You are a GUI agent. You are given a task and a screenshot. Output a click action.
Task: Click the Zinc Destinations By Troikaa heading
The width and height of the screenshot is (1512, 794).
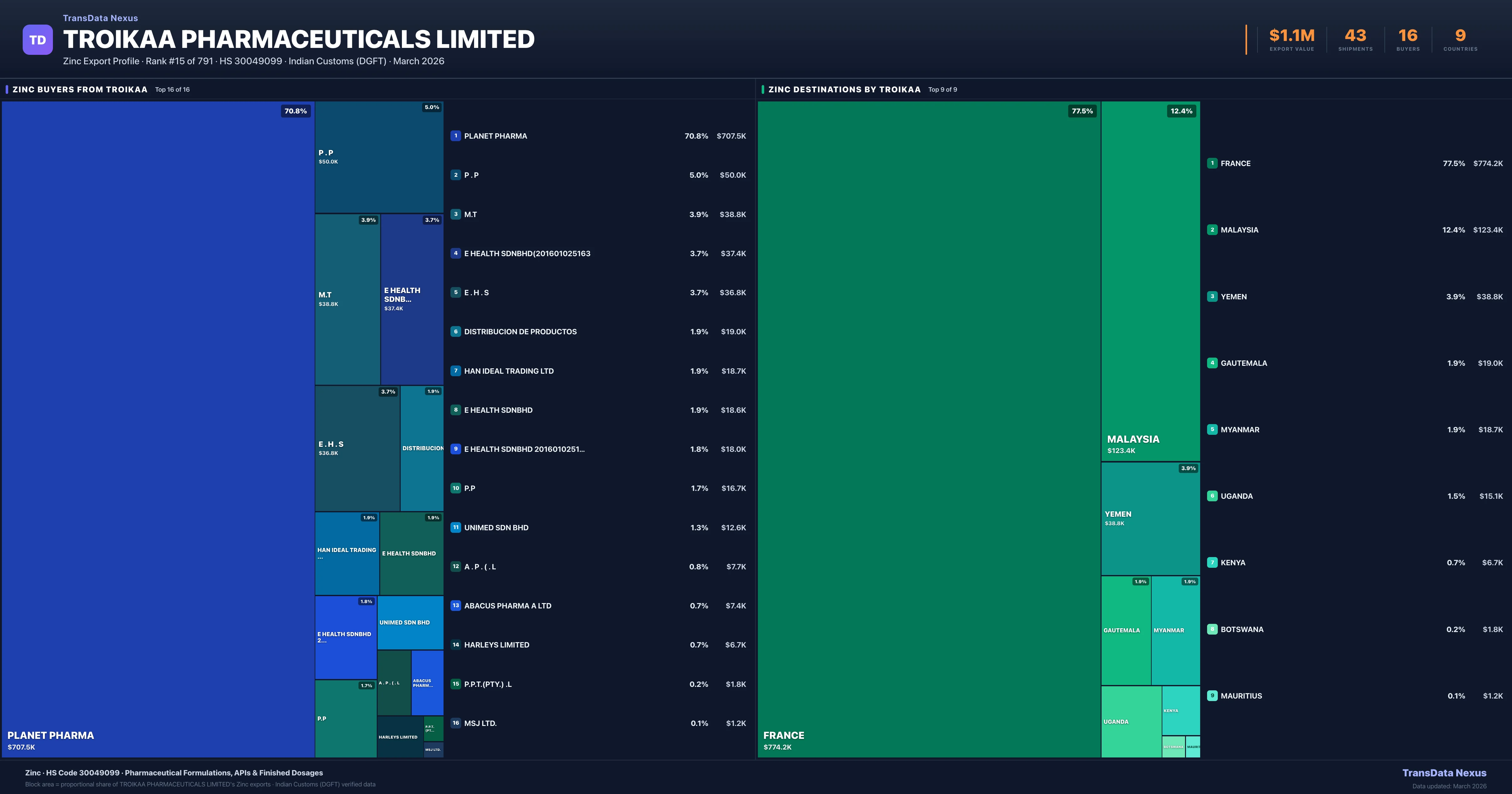pyautogui.click(x=844, y=89)
